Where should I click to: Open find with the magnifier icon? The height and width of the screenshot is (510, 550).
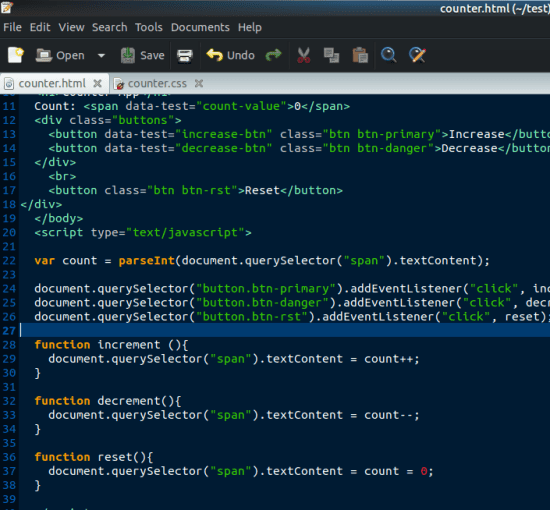click(x=389, y=55)
